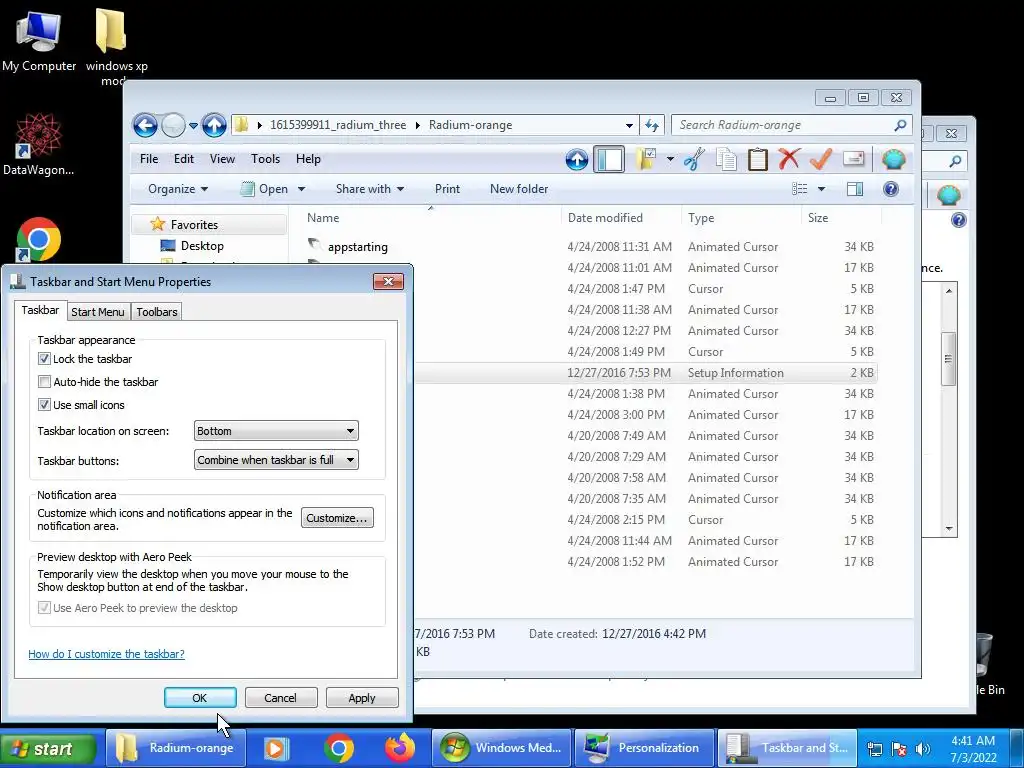Click Print in the command bar
The height and width of the screenshot is (768, 1024).
[447, 189]
